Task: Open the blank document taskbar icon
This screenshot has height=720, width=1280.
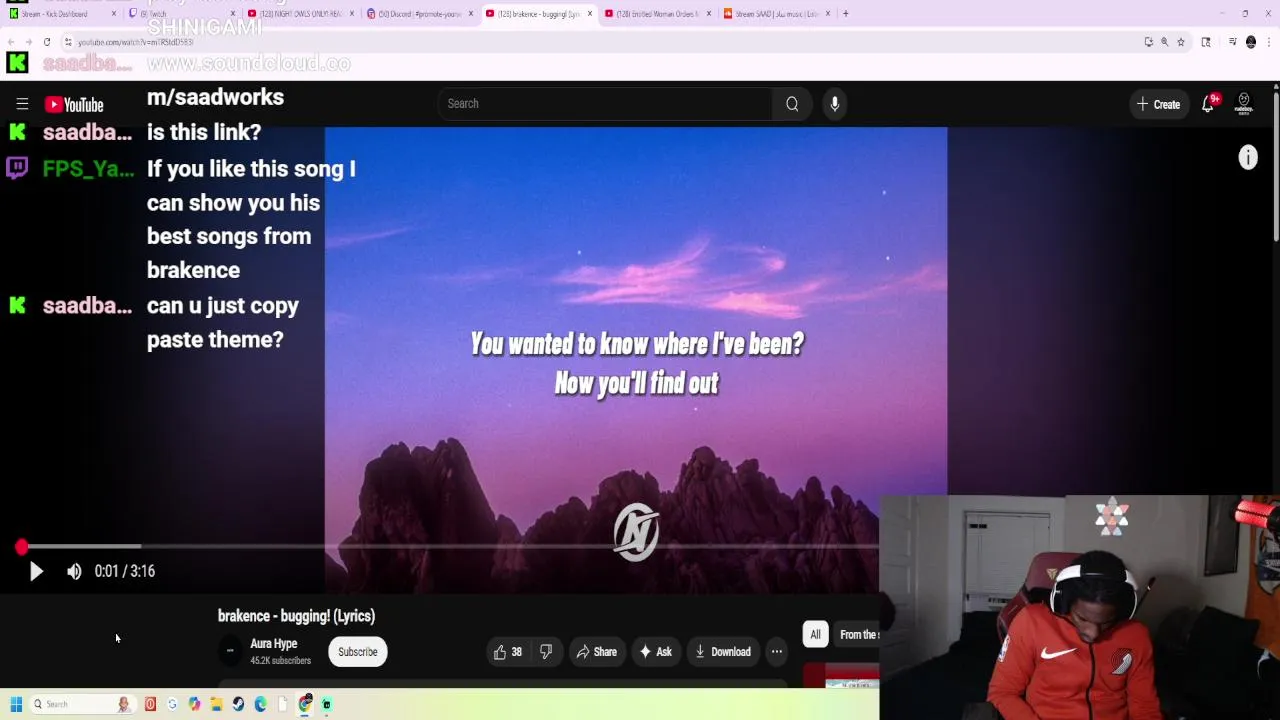Action: pos(283,704)
